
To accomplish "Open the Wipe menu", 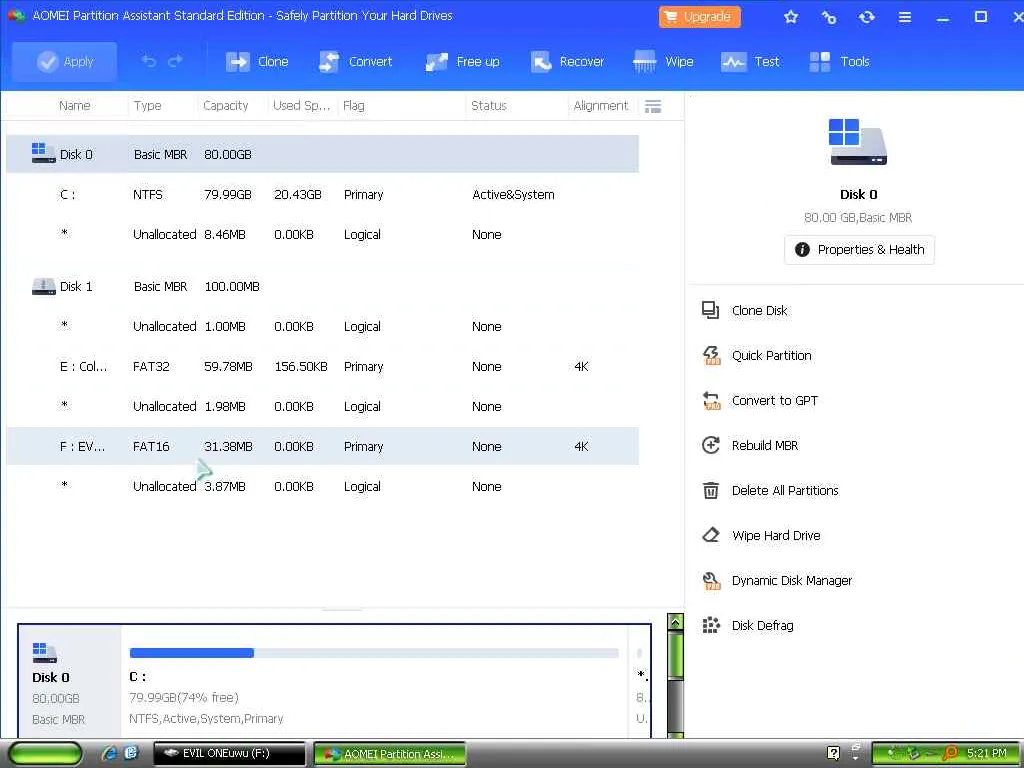I will [663, 62].
